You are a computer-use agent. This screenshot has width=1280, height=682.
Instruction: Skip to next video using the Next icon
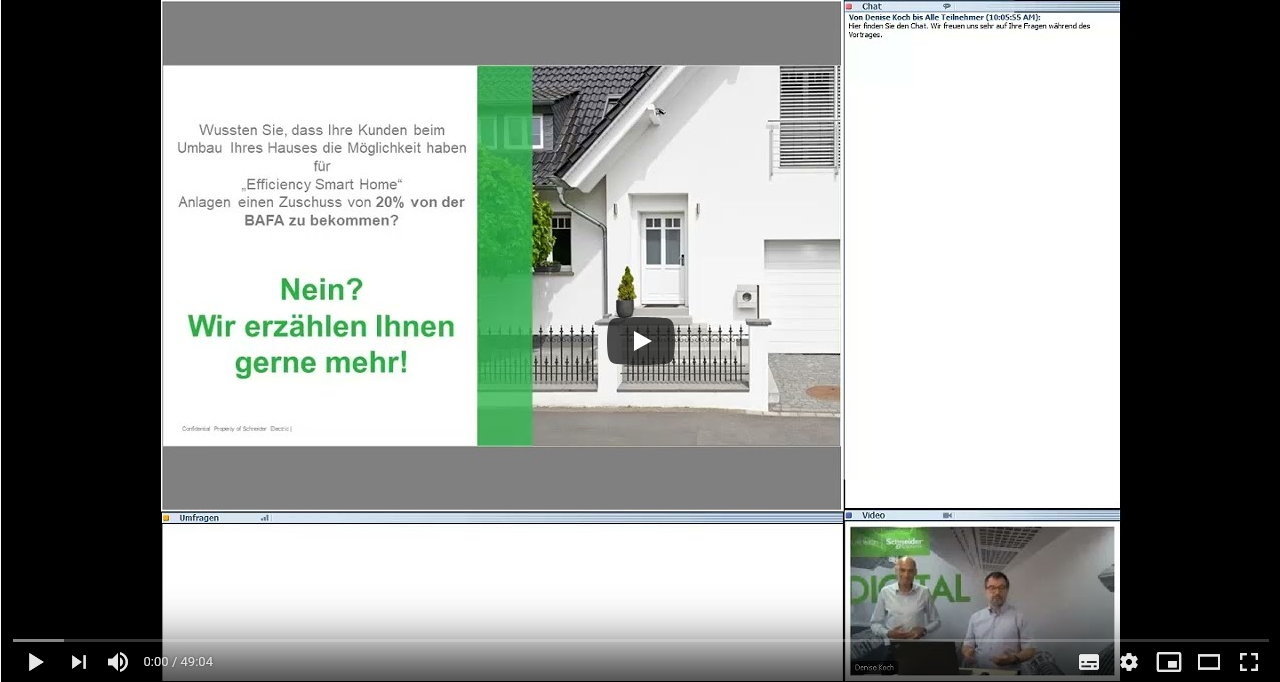[x=78, y=662]
